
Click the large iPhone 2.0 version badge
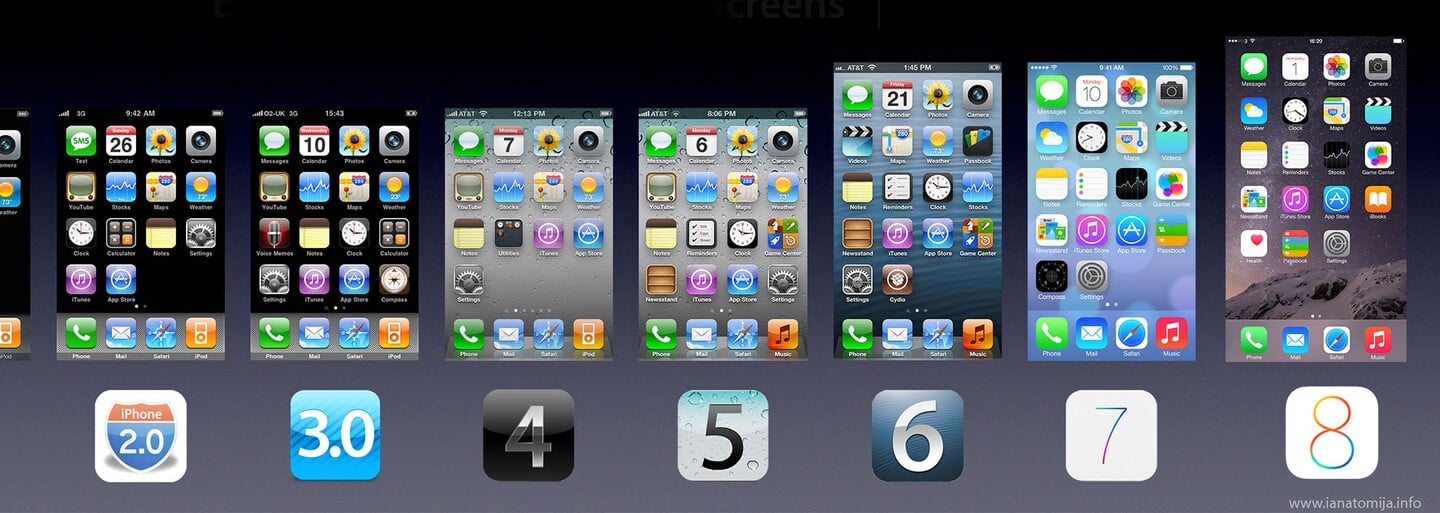click(141, 436)
